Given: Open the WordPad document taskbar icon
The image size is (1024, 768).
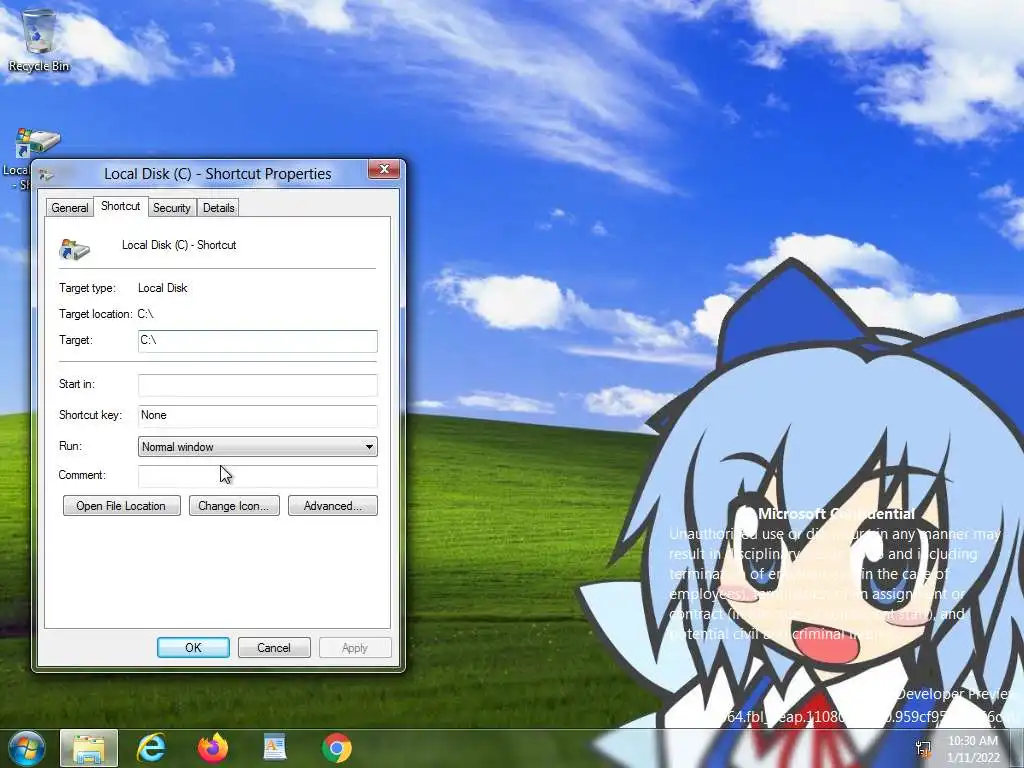Looking at the screenshot, I should pos(275,748).
